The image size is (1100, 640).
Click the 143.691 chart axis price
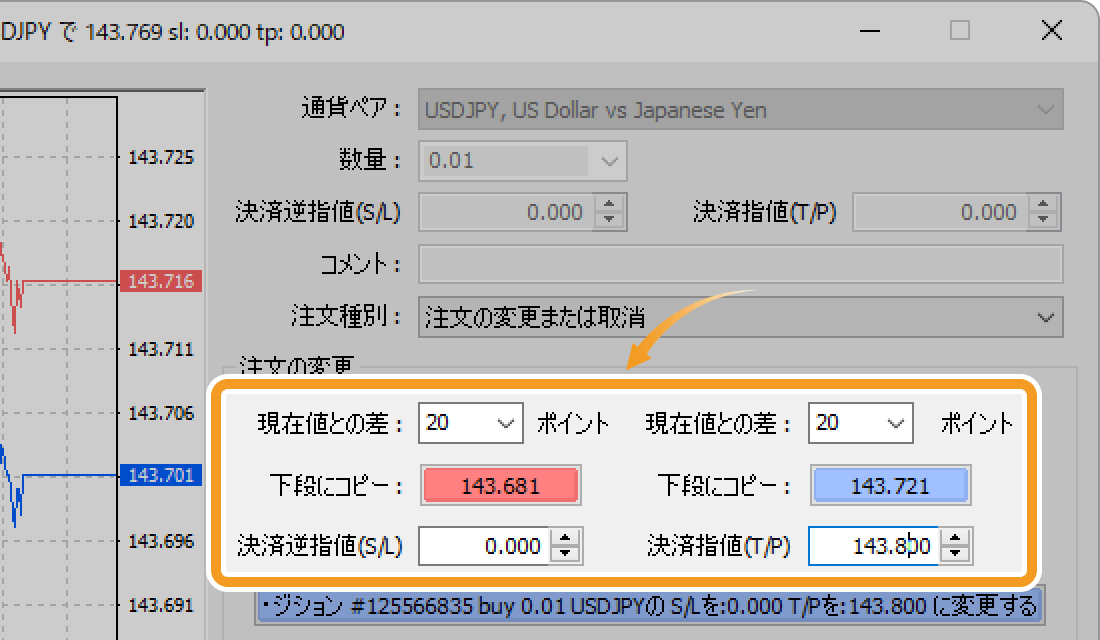coord(161,605)
